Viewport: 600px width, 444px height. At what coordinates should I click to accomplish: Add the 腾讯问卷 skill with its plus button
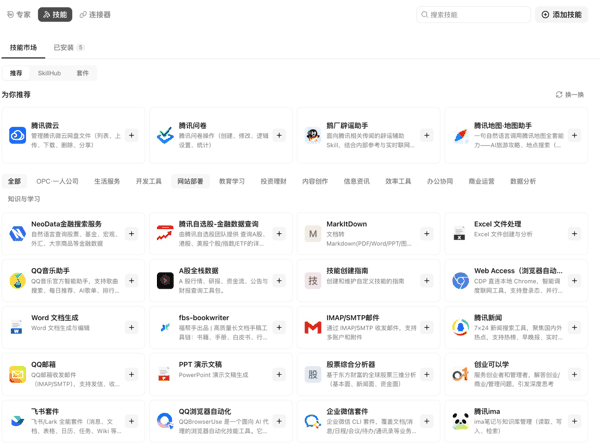(x=279, y=135)
